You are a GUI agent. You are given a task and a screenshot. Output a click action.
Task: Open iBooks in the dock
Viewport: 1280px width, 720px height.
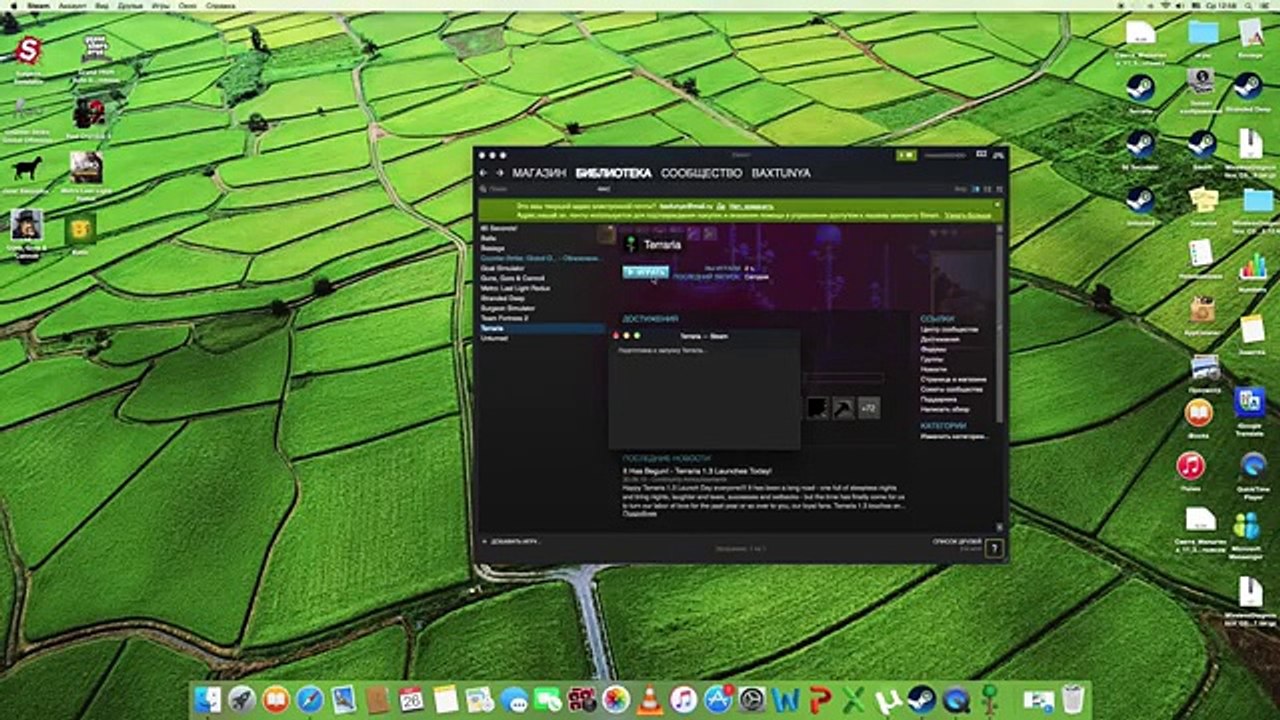[x=275, y=699]
